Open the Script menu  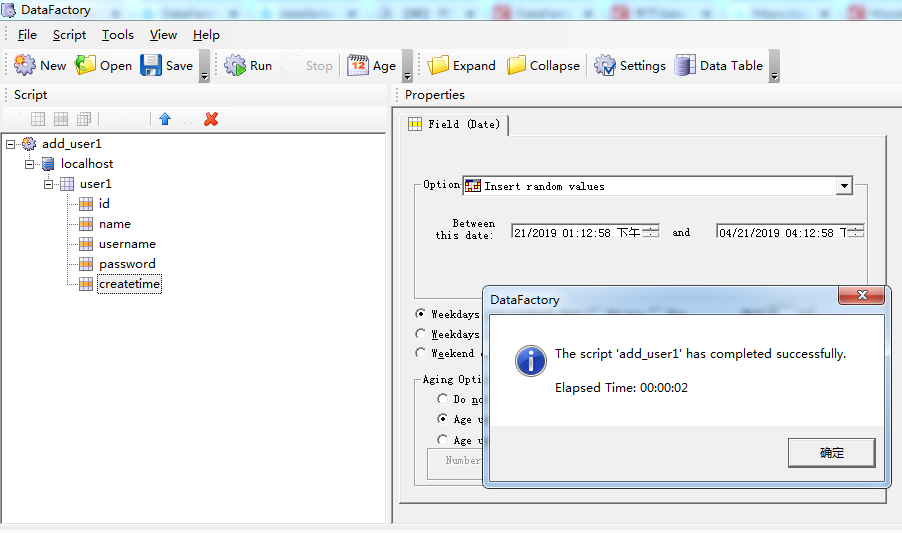click(x=70, y=35)
